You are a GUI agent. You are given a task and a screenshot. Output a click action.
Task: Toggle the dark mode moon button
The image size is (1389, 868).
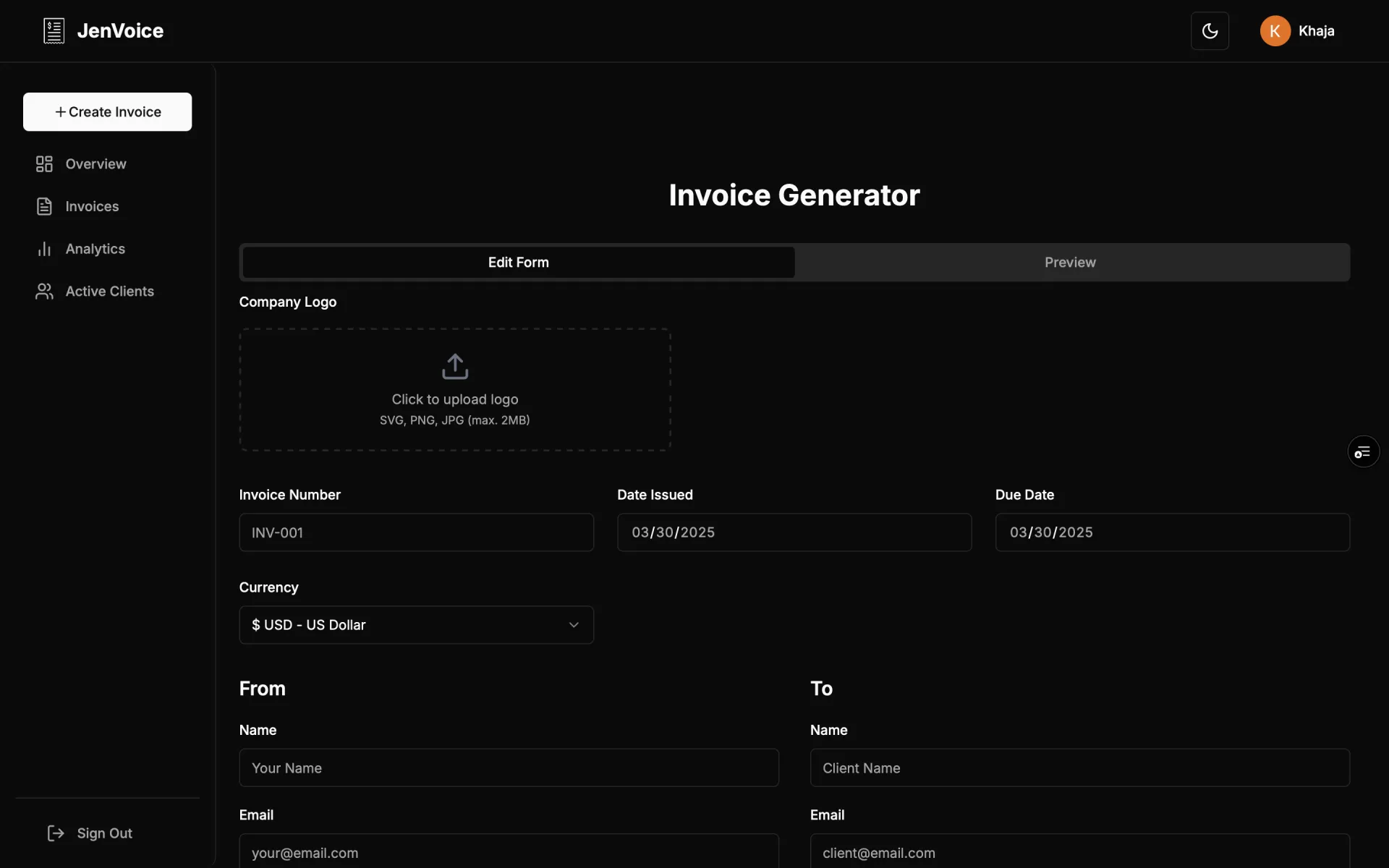1210,31
